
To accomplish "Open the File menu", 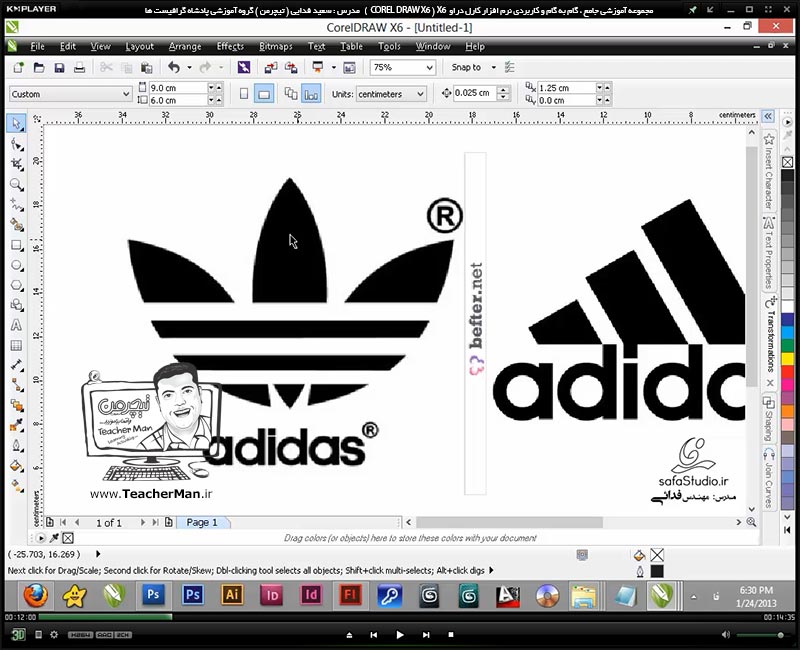I will (x=37, y=46).
